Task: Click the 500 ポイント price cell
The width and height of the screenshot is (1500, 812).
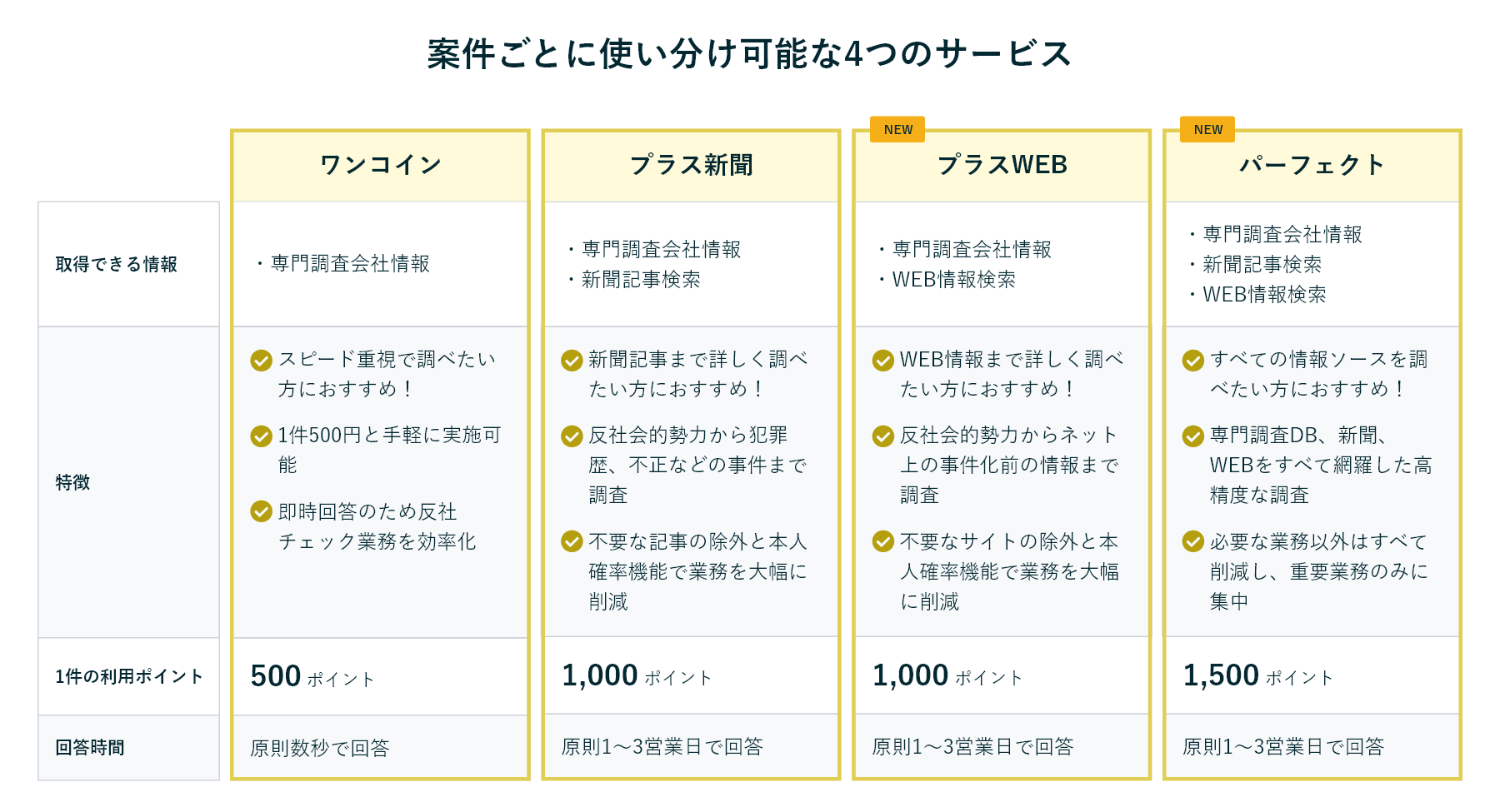Action: pyautogui.click(x=380, y=676)
